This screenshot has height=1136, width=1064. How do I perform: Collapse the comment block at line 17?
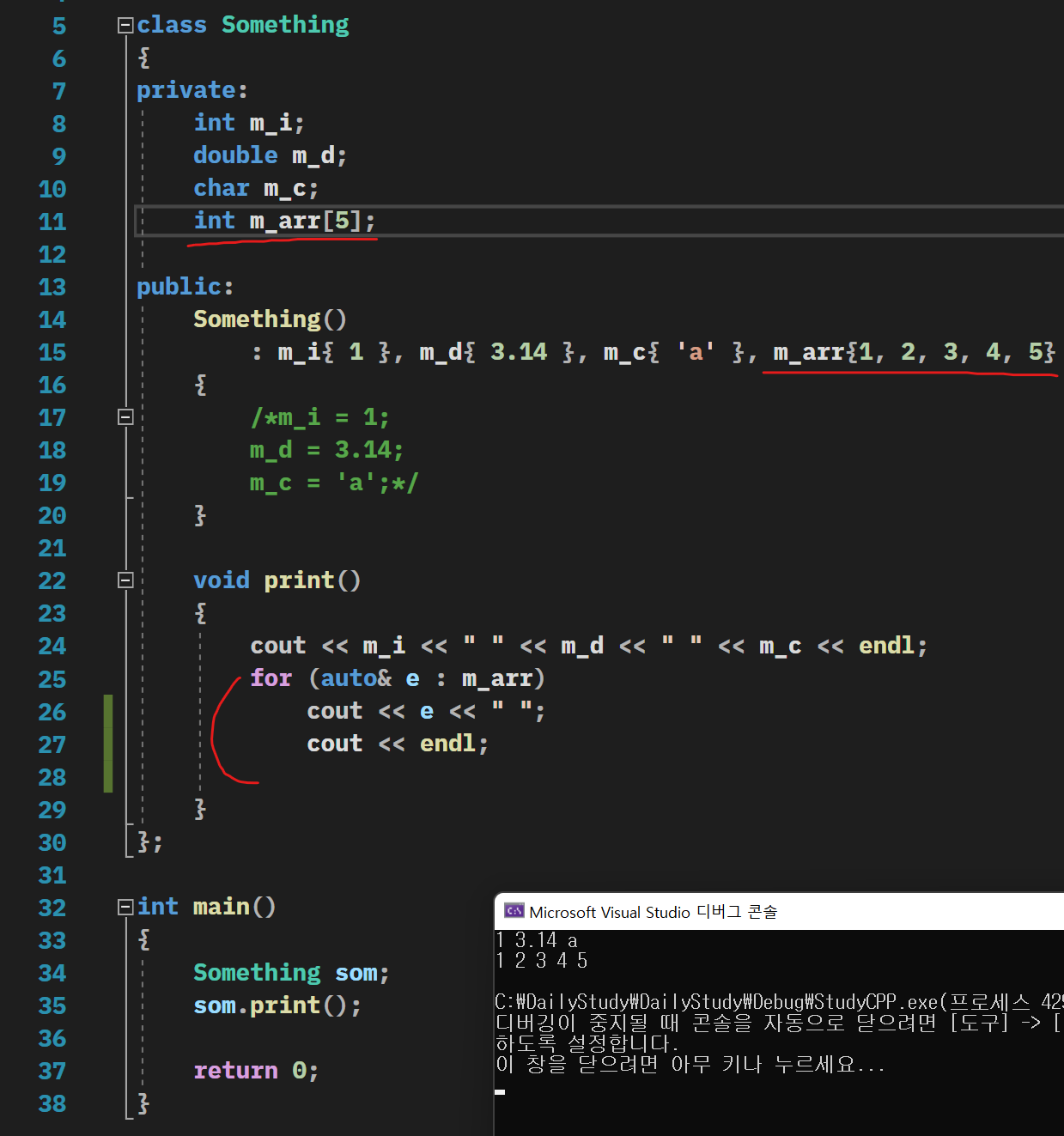[x=125, y=417]
